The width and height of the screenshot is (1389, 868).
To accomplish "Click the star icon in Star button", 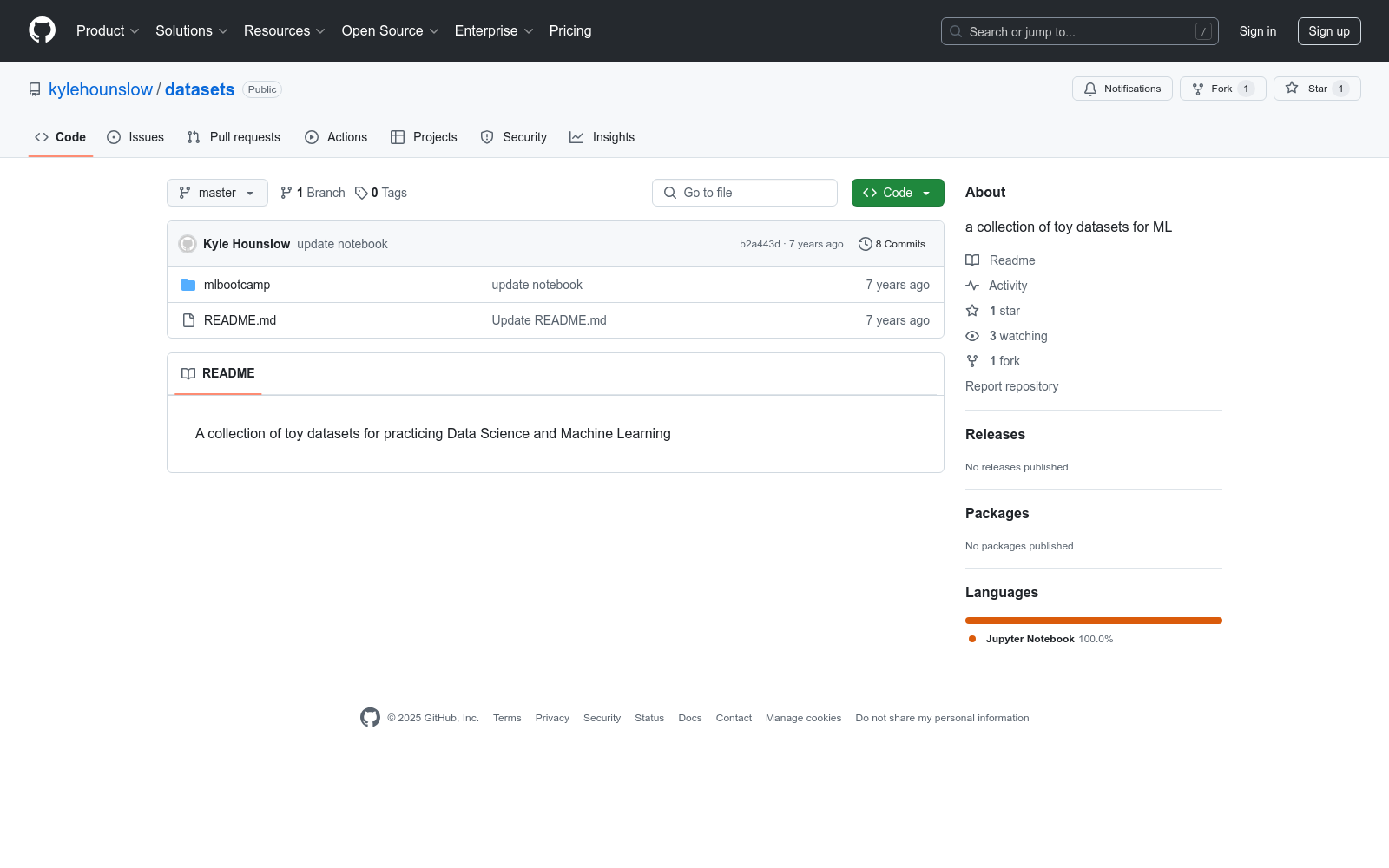I will pos(1292,89).
